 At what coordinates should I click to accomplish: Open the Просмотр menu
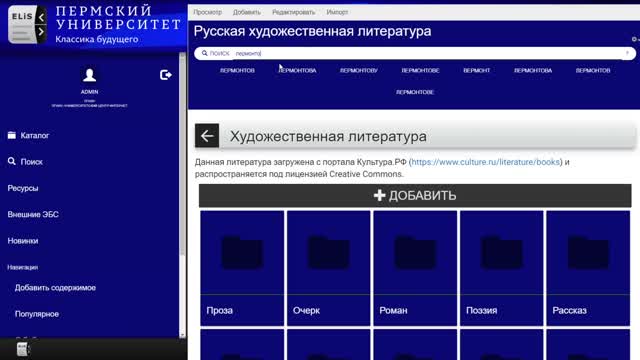(208, 12)
